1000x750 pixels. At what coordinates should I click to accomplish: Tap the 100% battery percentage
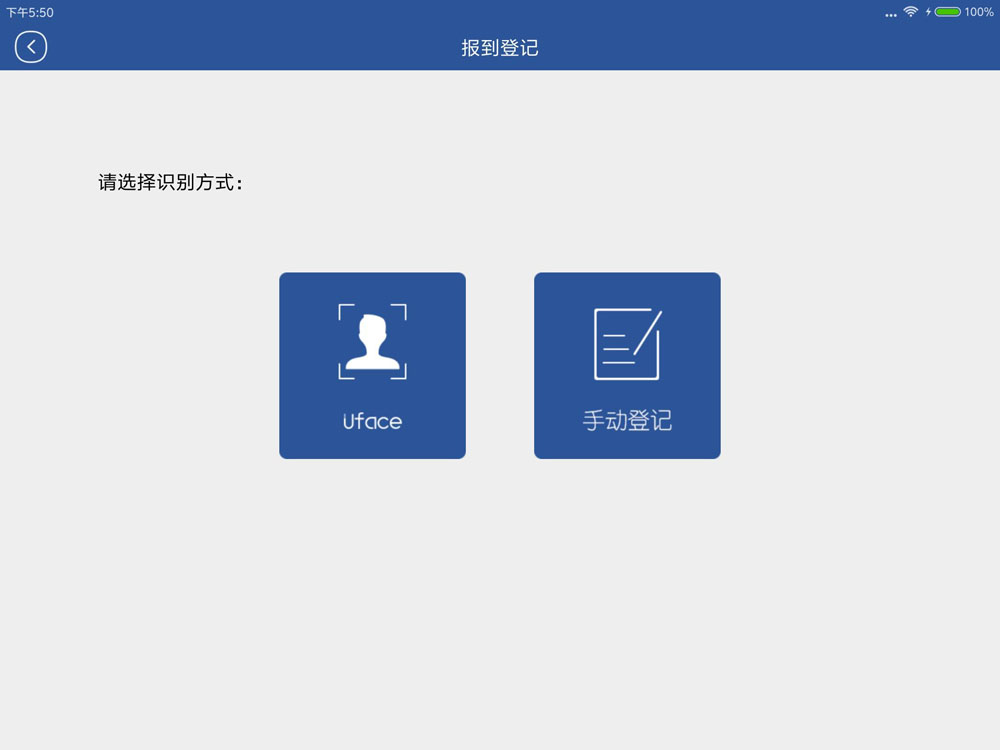point(979,12)
